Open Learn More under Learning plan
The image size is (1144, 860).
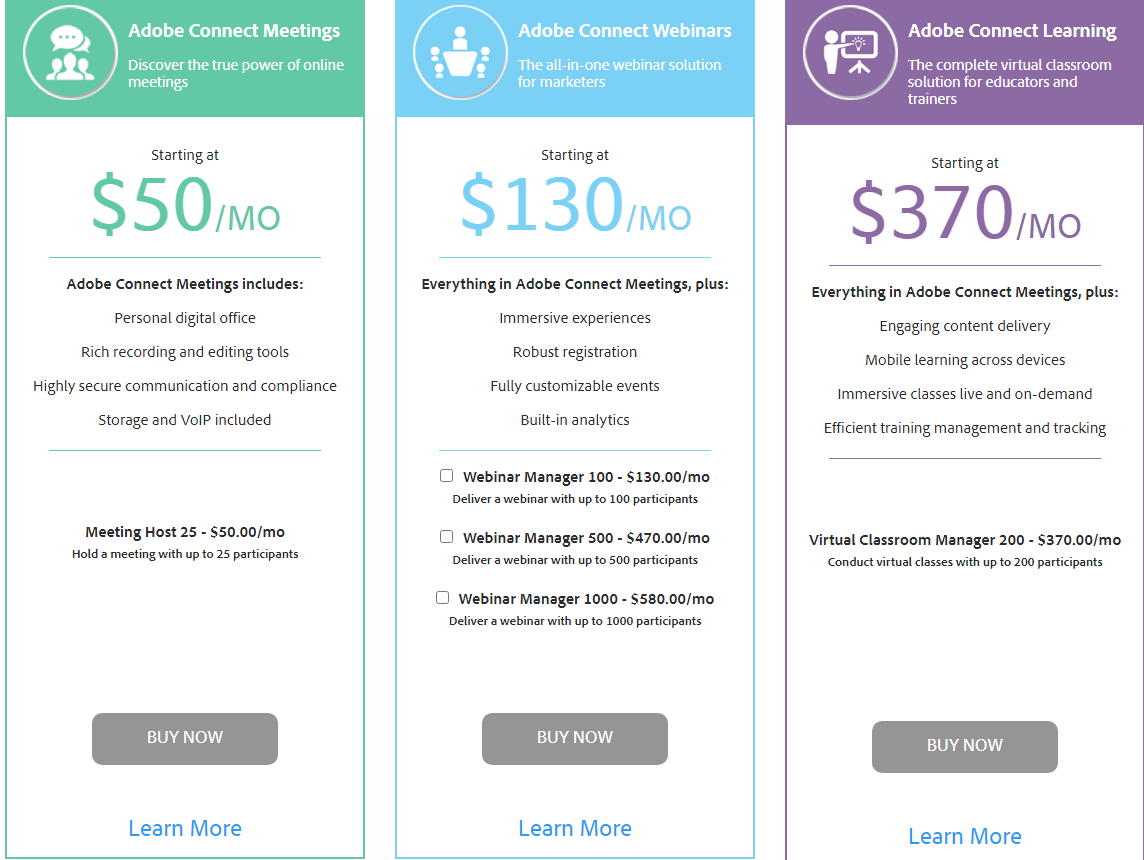click(x=965, y=836)
